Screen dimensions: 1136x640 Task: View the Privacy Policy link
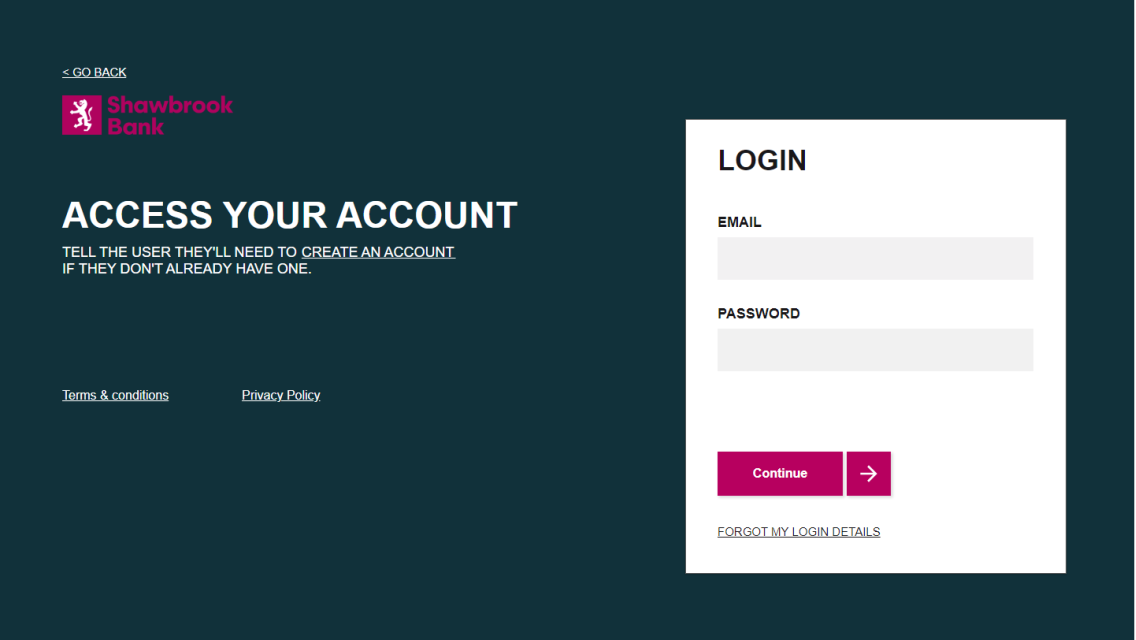(281, 395)
